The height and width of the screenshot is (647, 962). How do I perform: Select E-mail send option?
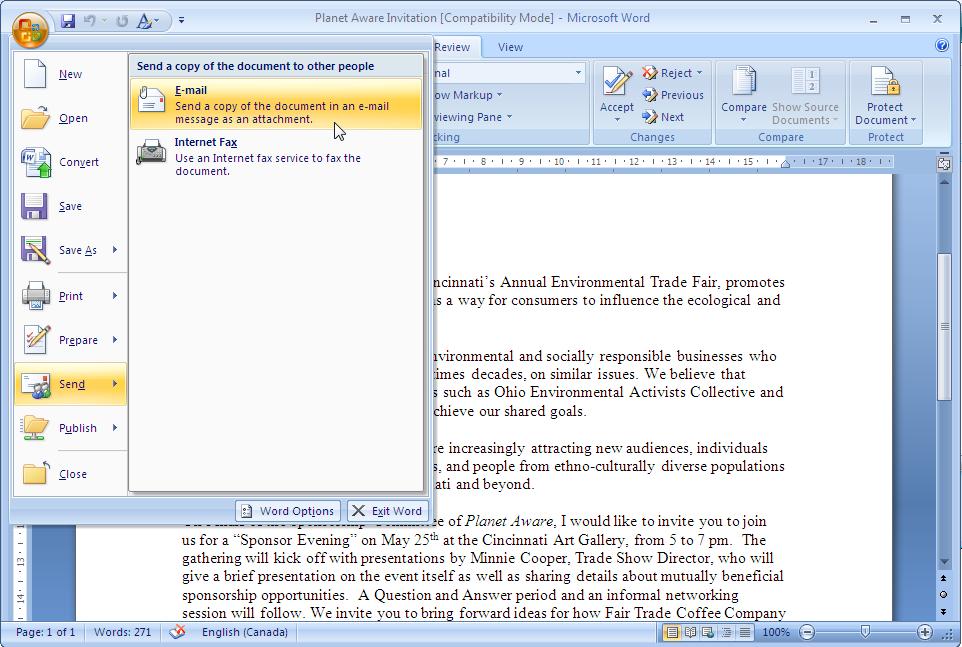pos(276,104)
